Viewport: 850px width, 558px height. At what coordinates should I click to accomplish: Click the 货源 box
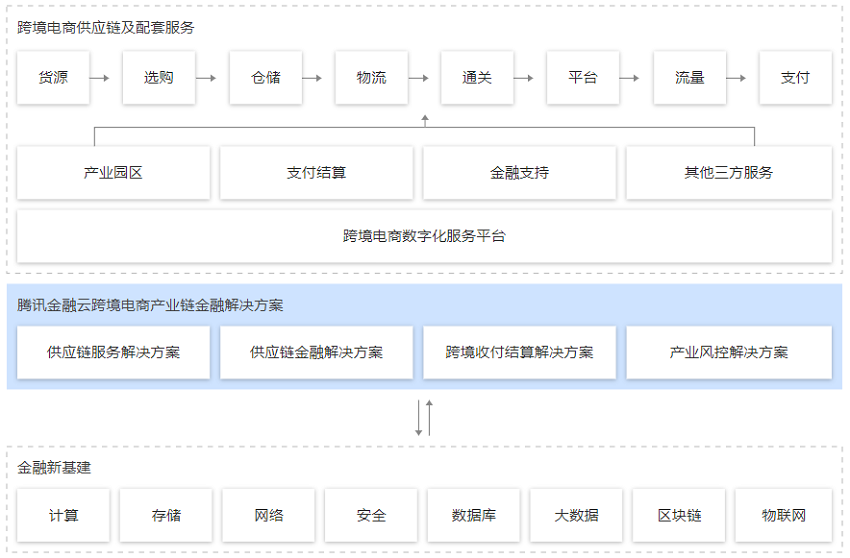(x=53, y=78)
